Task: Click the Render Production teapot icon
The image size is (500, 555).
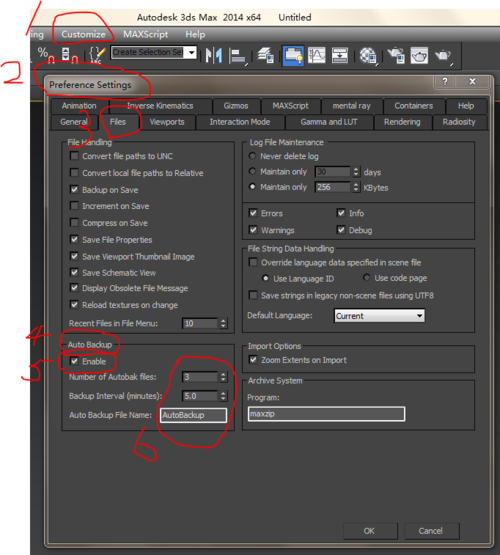Action: (x=444, y=56)
